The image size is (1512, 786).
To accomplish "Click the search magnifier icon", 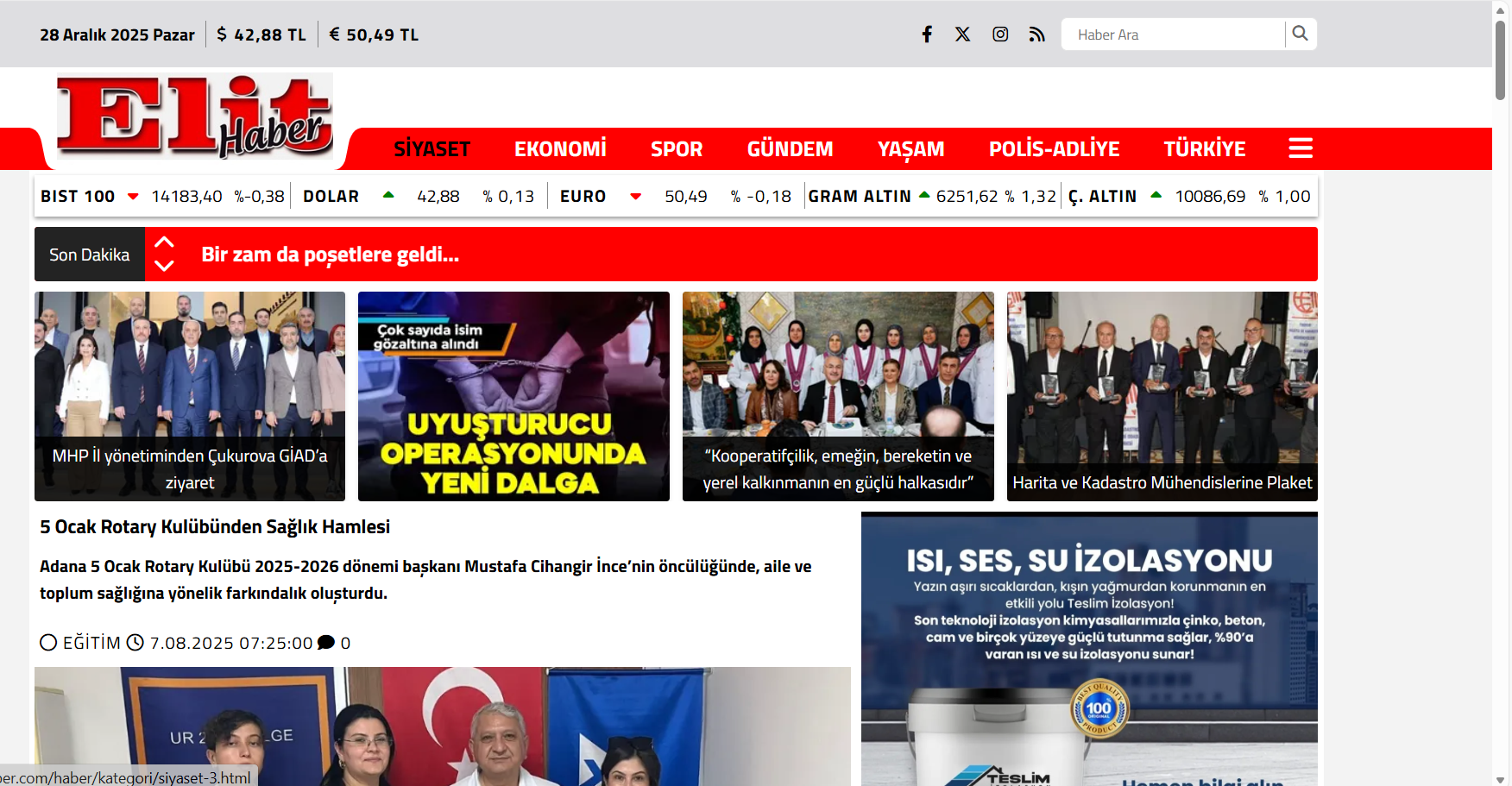I will (1300, 34).
